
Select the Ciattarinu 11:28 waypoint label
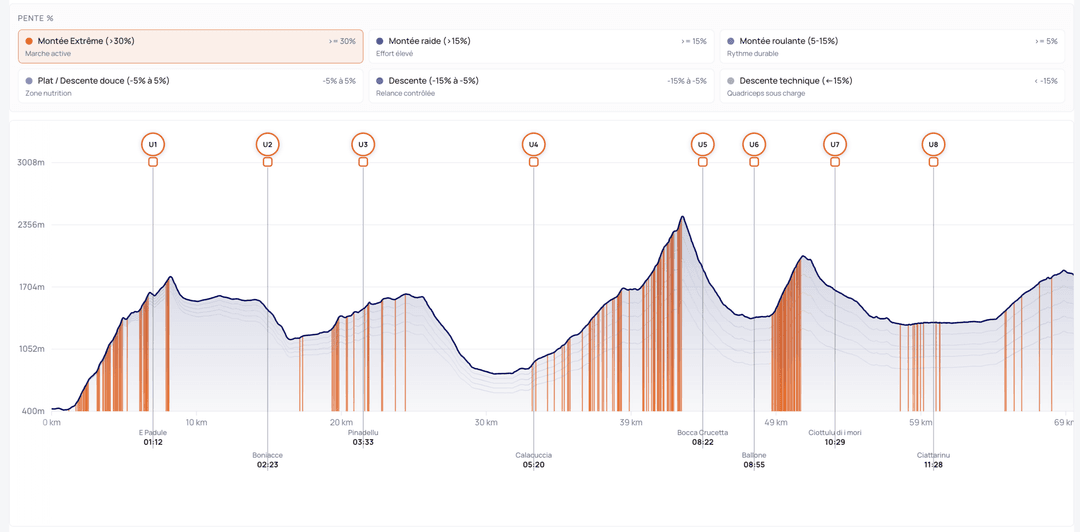click(x=933, y=459)
